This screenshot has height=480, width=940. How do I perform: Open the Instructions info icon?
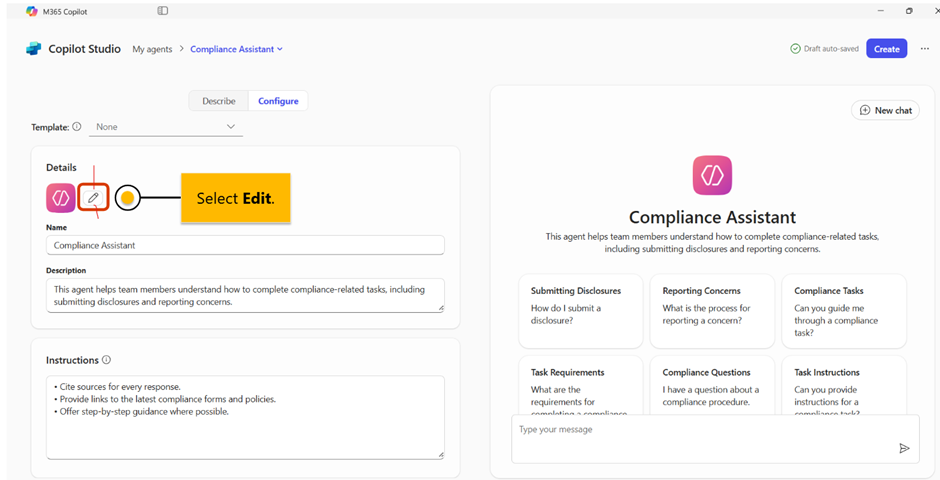(107, 360)
